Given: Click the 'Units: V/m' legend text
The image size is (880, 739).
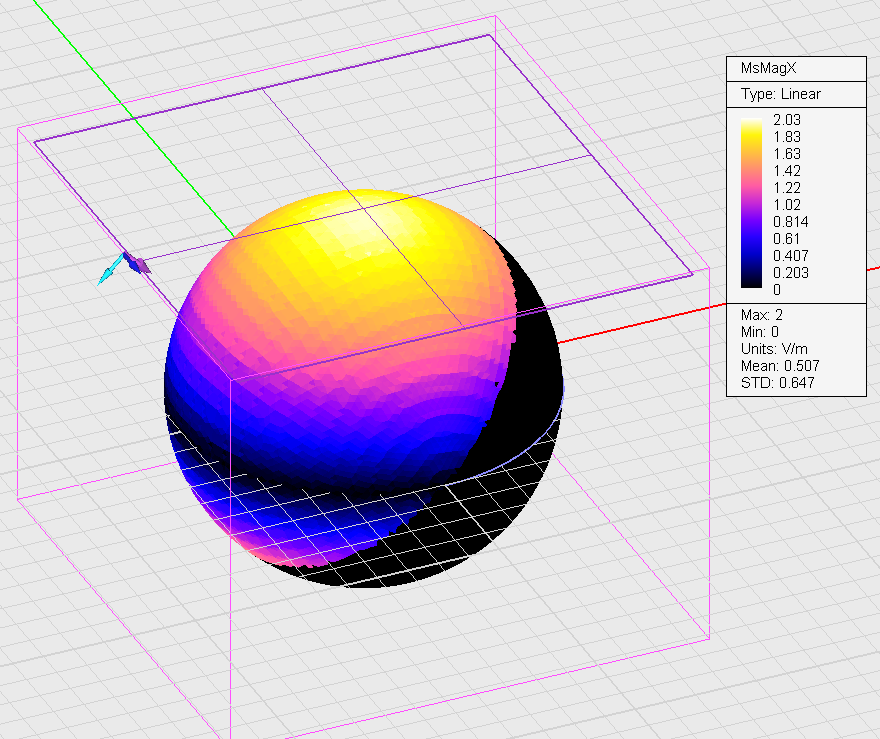Looking at the screenshot, I should 772,348.
